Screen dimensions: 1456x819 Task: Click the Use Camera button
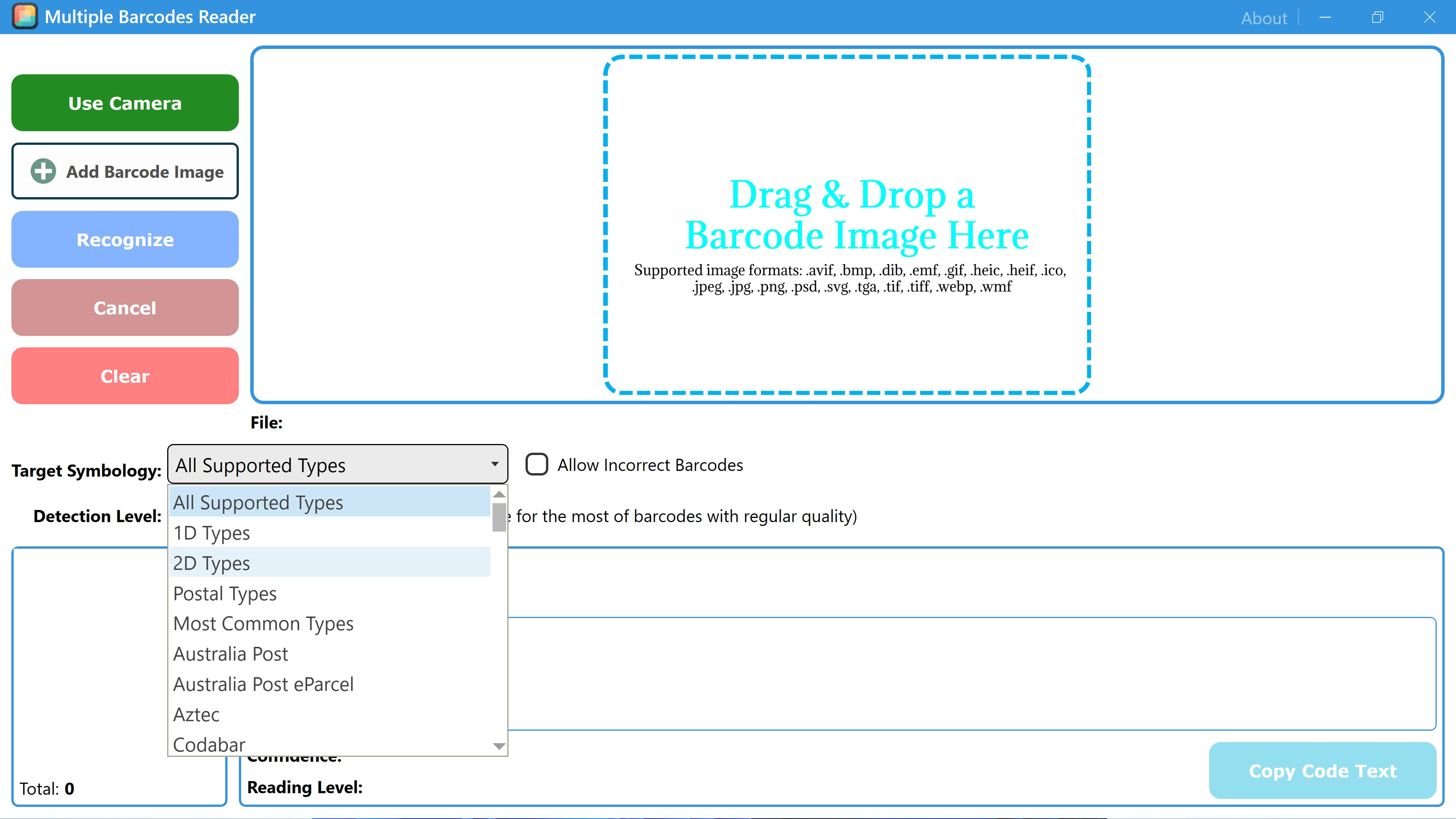click(124, 102)
